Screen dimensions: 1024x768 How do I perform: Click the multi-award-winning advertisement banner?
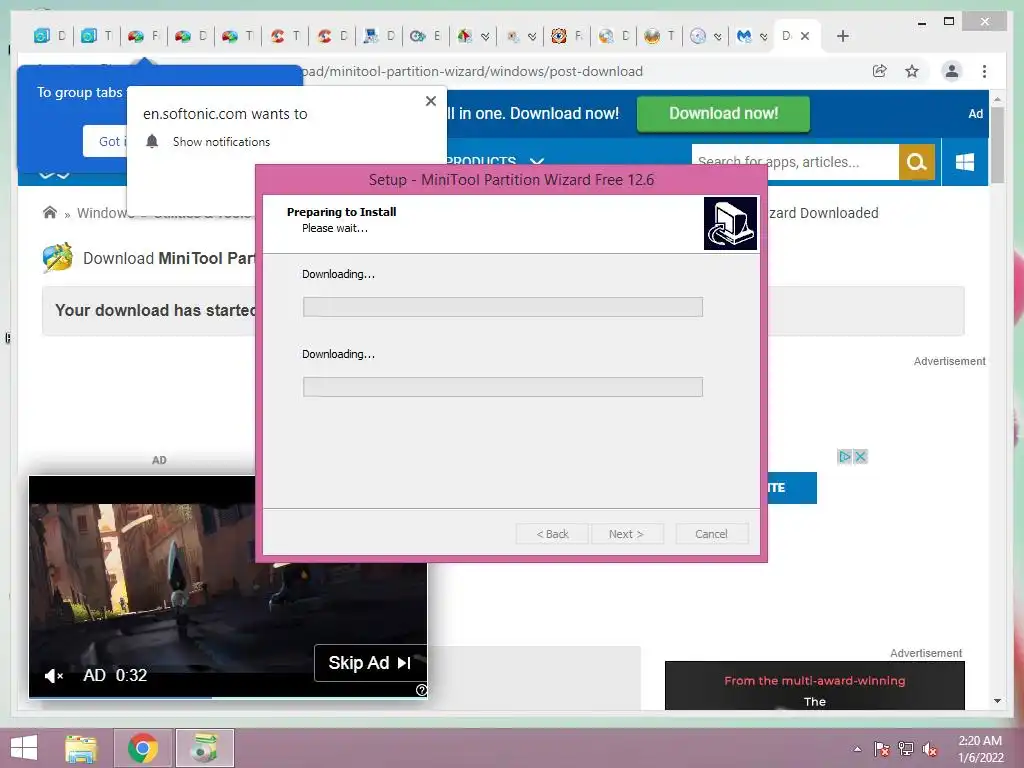pos(814,686)
